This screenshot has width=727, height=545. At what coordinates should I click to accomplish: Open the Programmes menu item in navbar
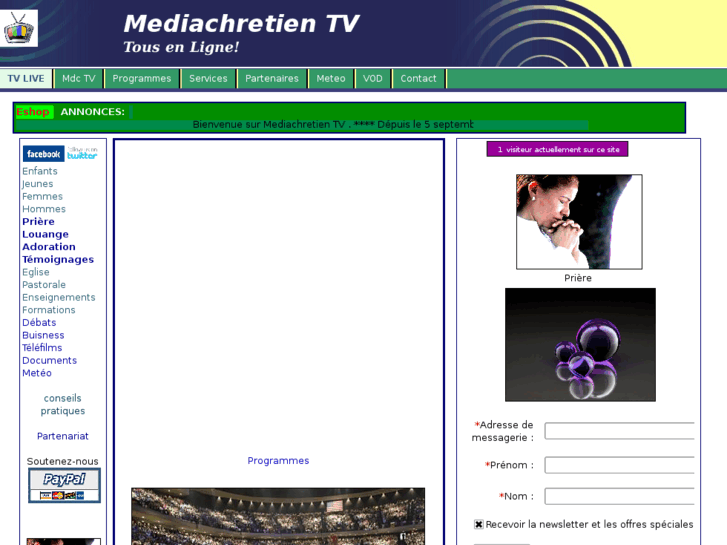(x=142, y=78)
